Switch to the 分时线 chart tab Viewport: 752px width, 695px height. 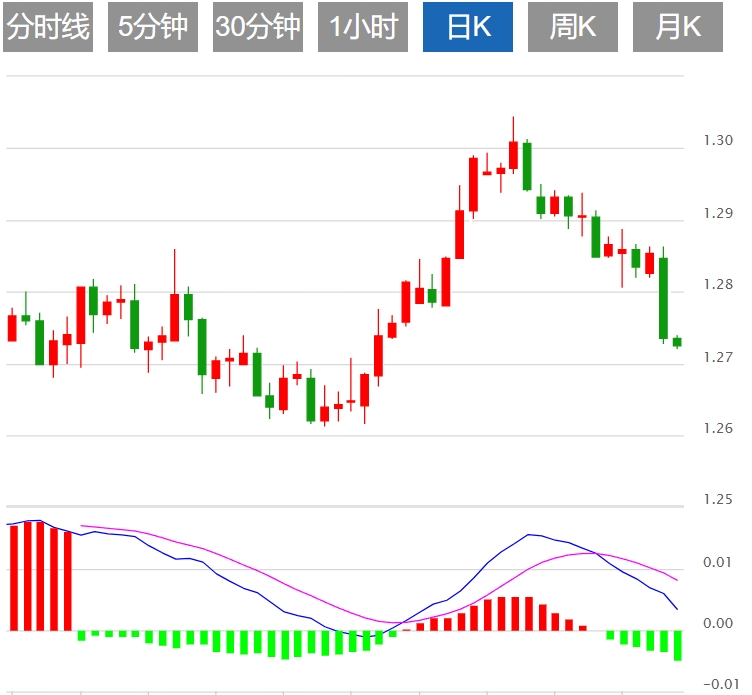48,27
